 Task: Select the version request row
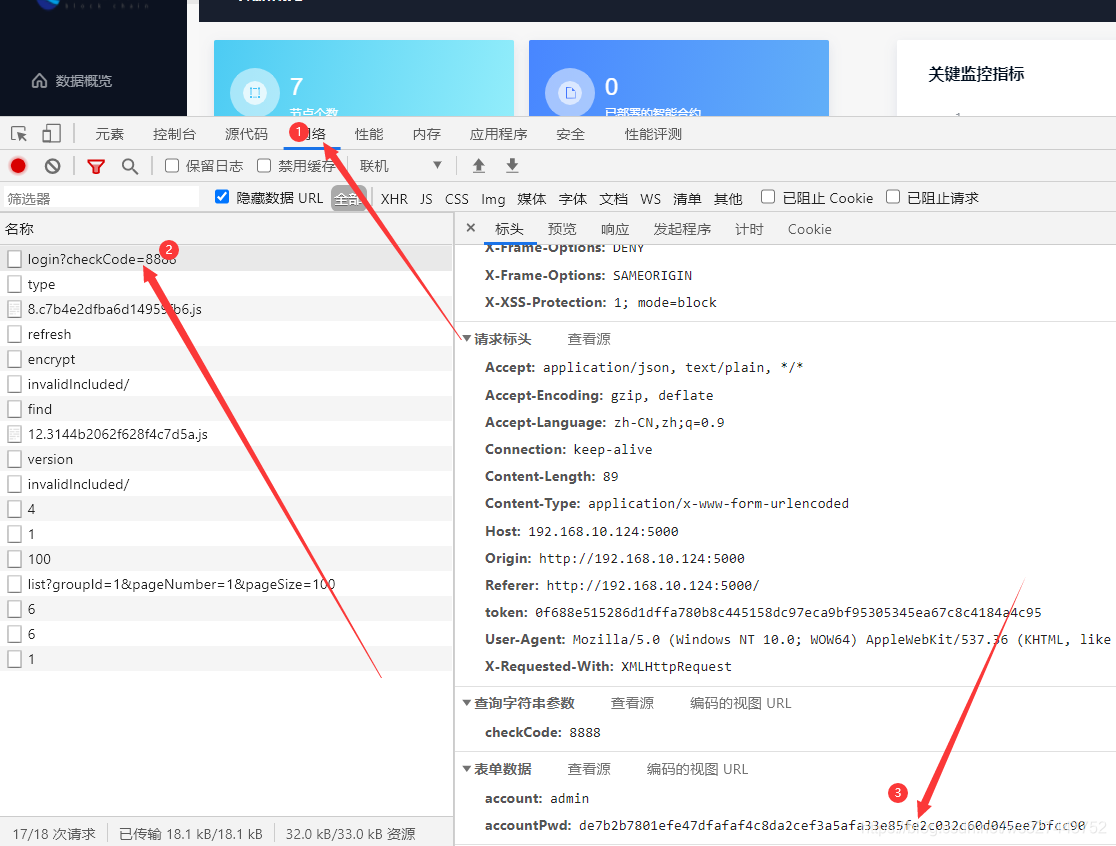(x=226, y=459)
